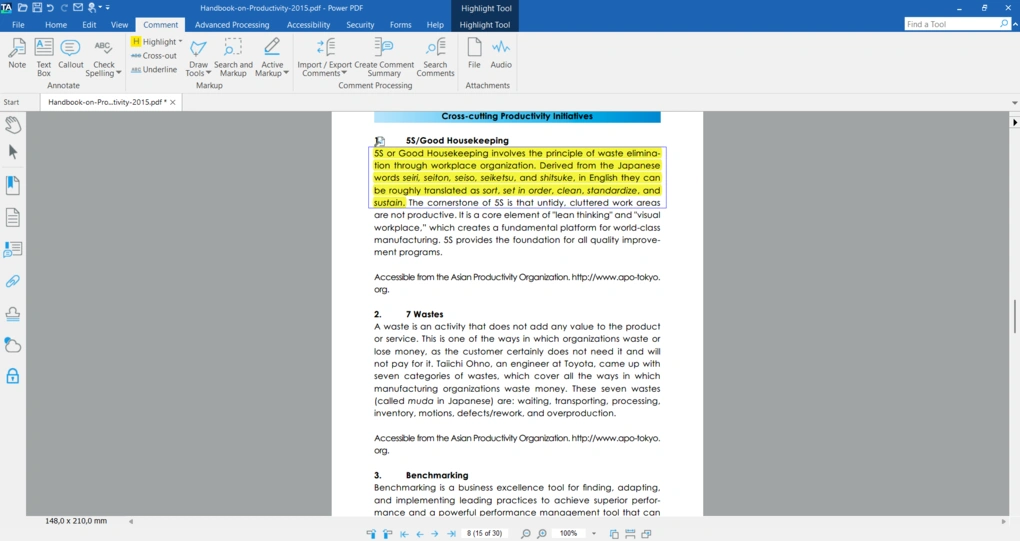The height and width of the screenshot is (541, 1020).
Task: Open the user account dropdown icon
Action: click(x=94, y=8)
